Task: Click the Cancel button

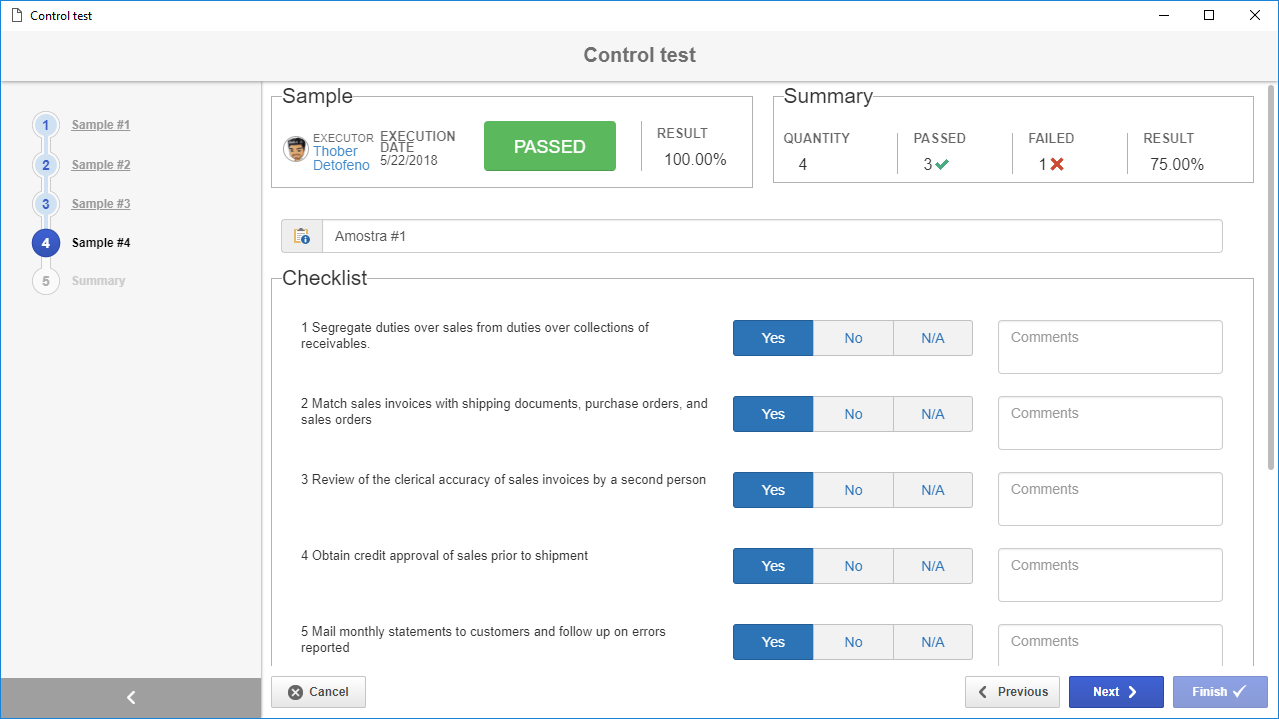Action: [x=318, y=692]
